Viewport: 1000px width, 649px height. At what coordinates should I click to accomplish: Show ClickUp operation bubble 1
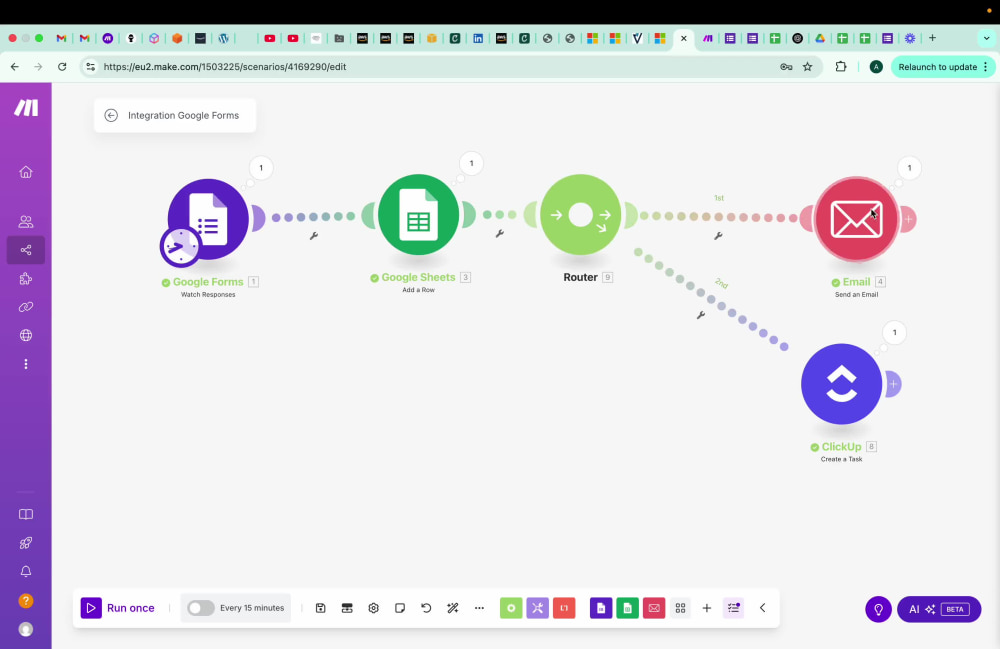pyautogui.click(x=895, y=332)
